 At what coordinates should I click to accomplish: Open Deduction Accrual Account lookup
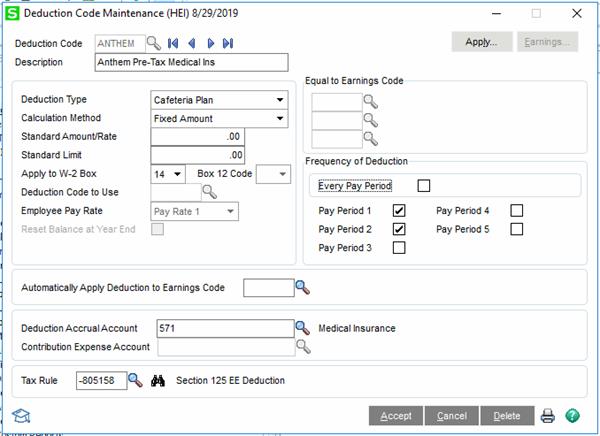click(302, 328)
